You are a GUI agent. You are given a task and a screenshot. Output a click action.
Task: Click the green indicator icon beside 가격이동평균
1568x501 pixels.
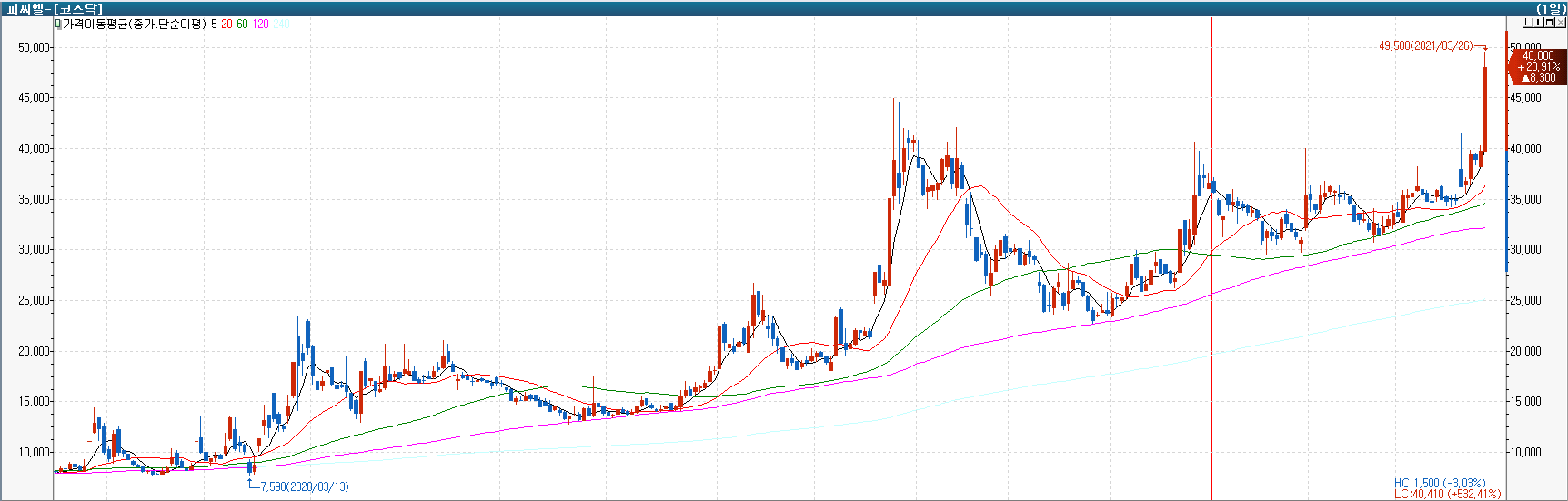(x=58, y=24)
